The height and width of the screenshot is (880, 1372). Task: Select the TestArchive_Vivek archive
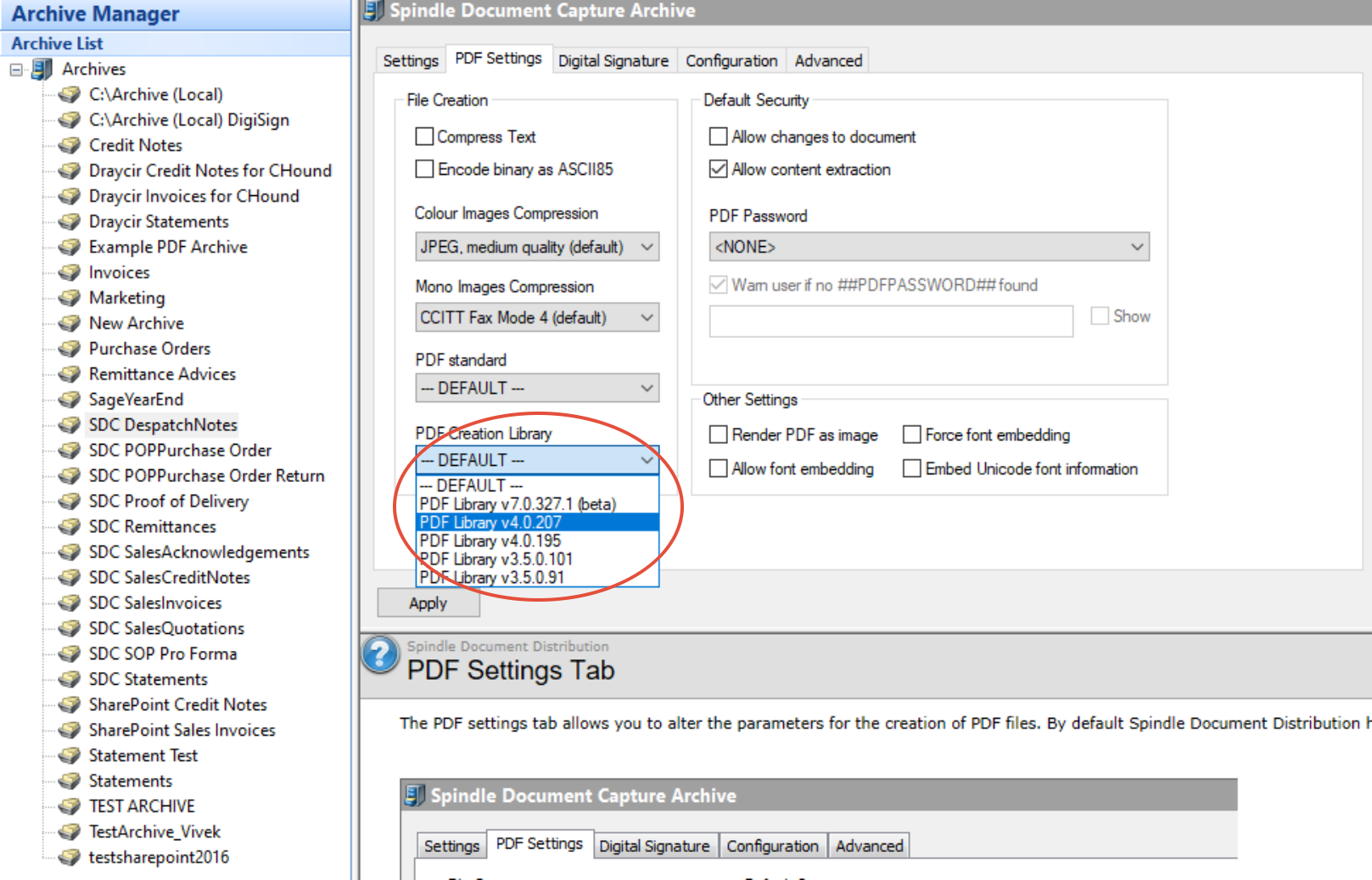154,832
